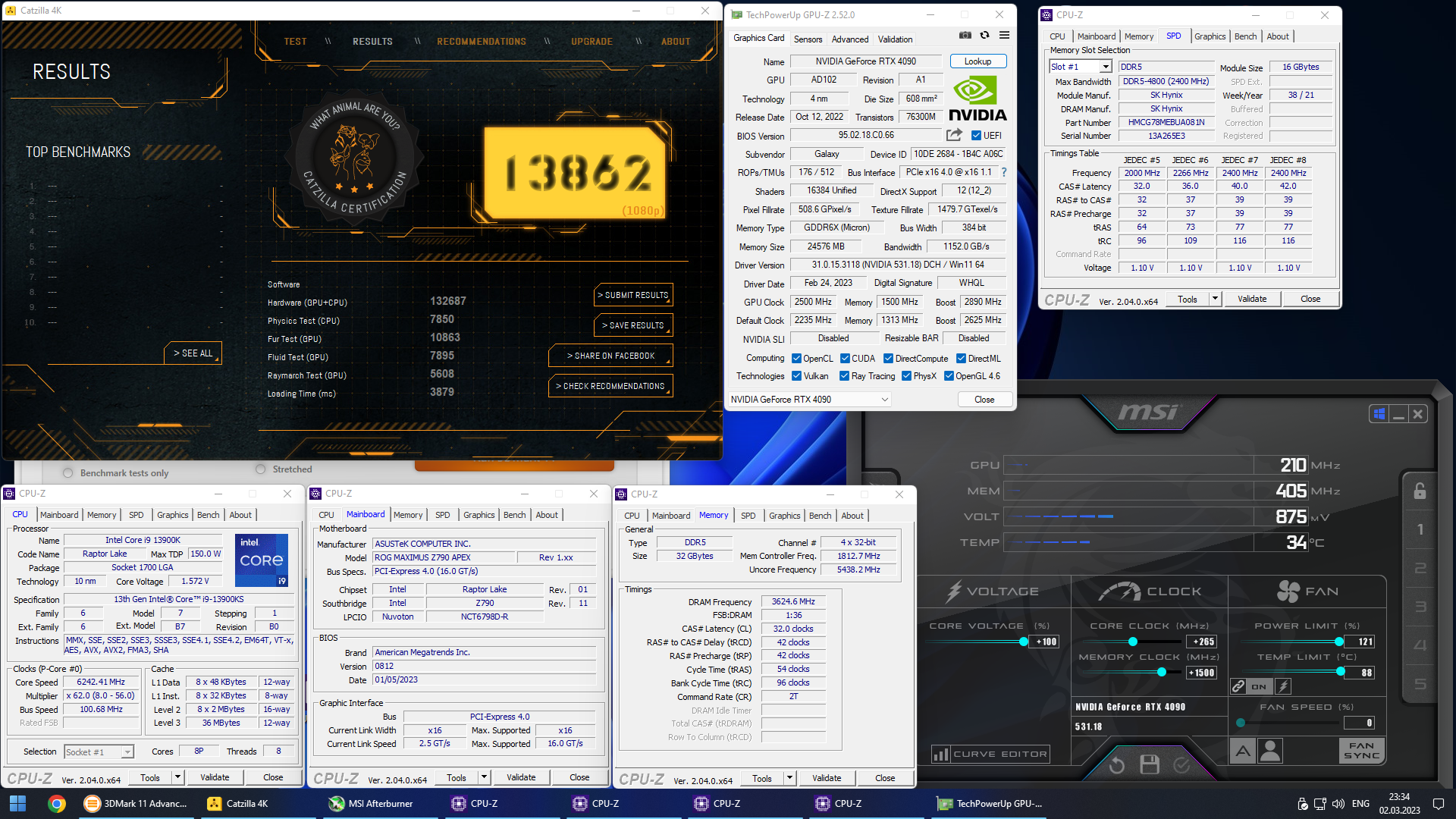Open the GPU-Z hamburger menu

coord(1004,36)
